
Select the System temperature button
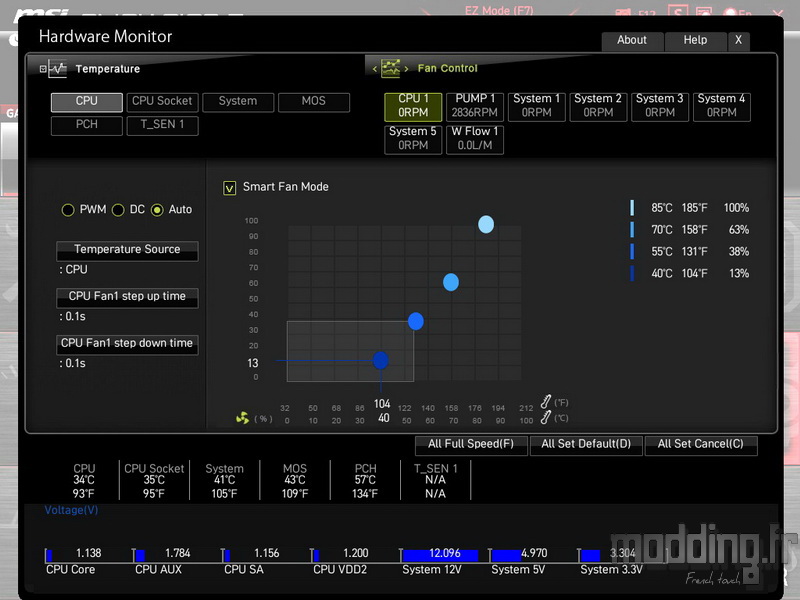tap(238, 102)
